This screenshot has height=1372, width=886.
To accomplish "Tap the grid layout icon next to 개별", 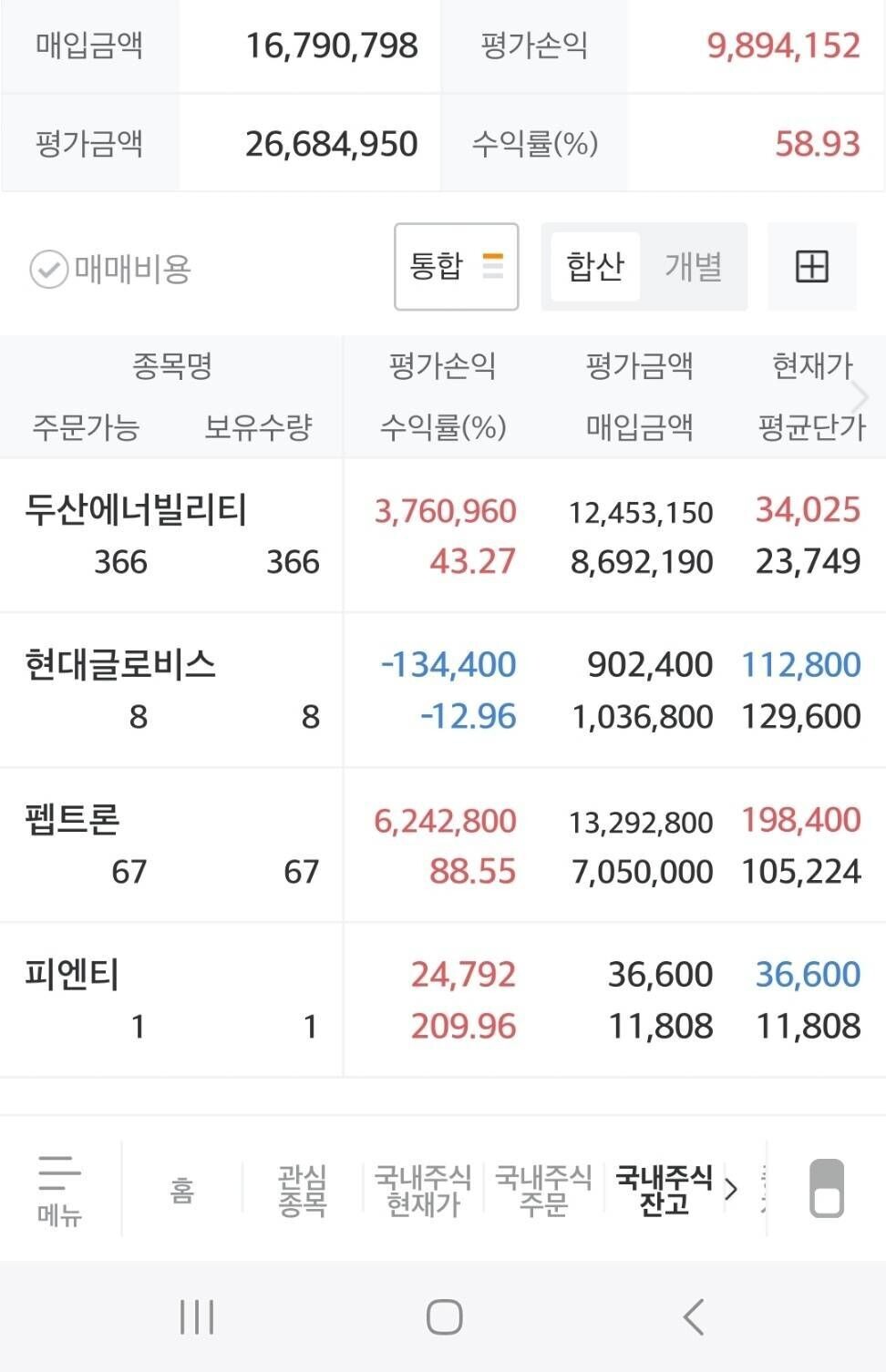I will pos(811,266).
